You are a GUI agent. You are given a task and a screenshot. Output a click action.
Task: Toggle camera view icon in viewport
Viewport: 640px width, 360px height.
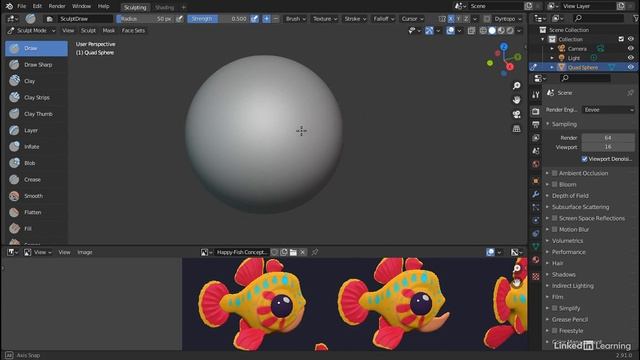pos(517,114)
